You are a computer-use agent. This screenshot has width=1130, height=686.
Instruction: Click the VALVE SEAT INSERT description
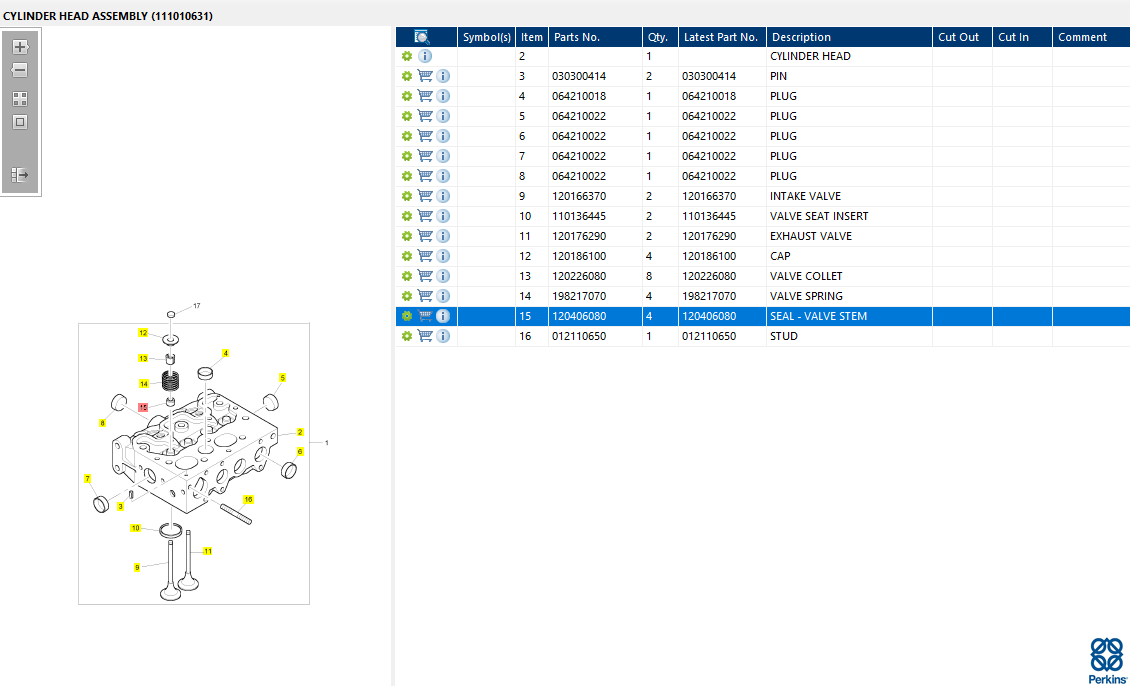(x=819, y=216)
